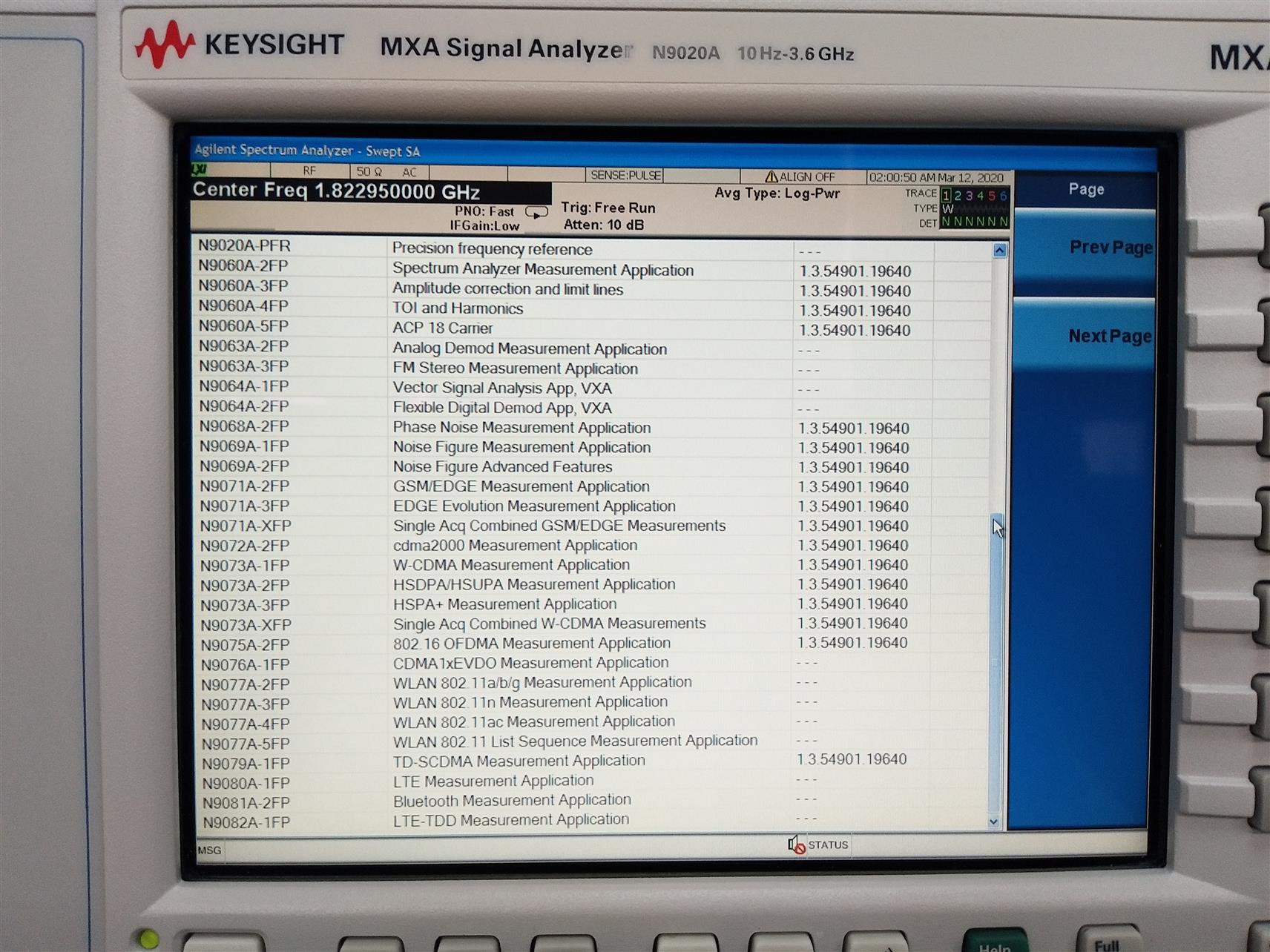Screen dimensions: 1270x952
Task: Click the MSG label in status bar
Action: coord(209,850)
